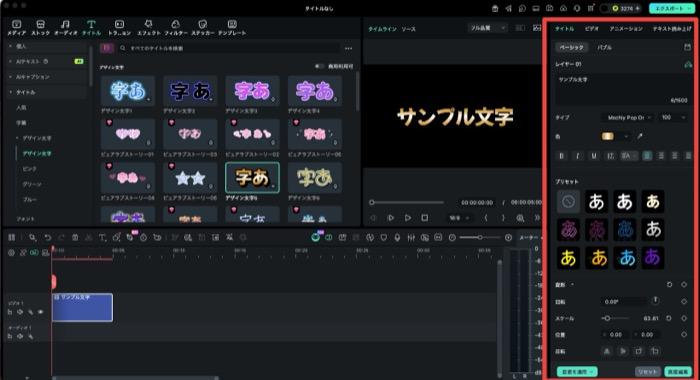Viewport: 700px width, 380px height.
Task: Add keyframe diamond on スケール row
Action: click(684, 318)
